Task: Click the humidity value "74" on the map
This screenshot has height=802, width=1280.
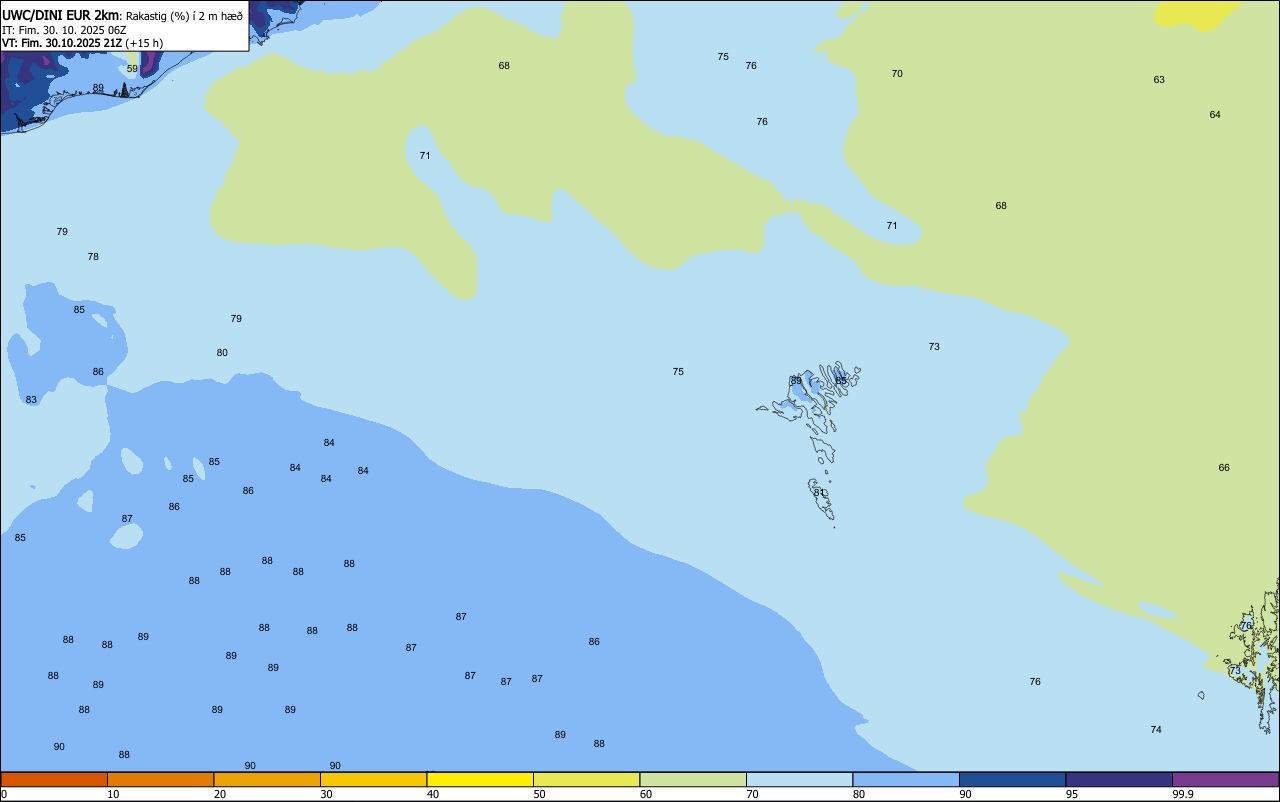Action: pyautogui.click(x=1156, y=730)
